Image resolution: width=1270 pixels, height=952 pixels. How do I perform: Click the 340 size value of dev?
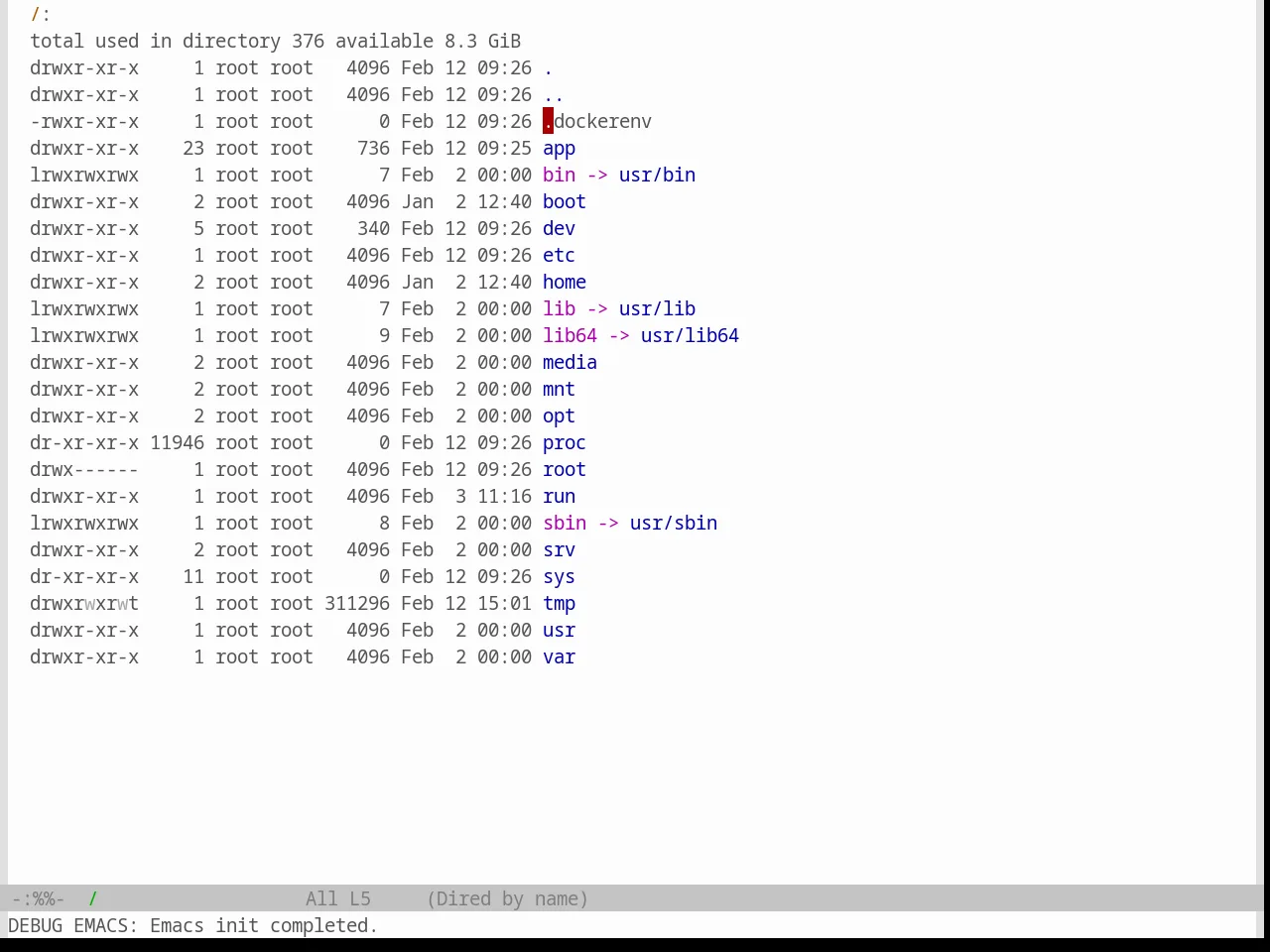pos(373,229)
